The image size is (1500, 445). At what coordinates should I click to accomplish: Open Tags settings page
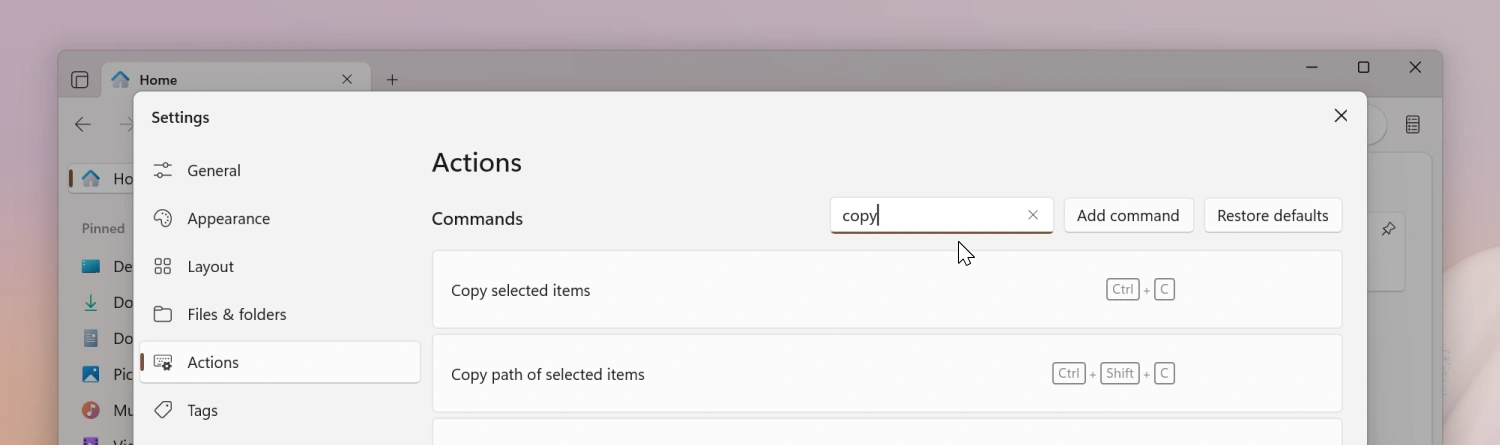click(202, 410)
